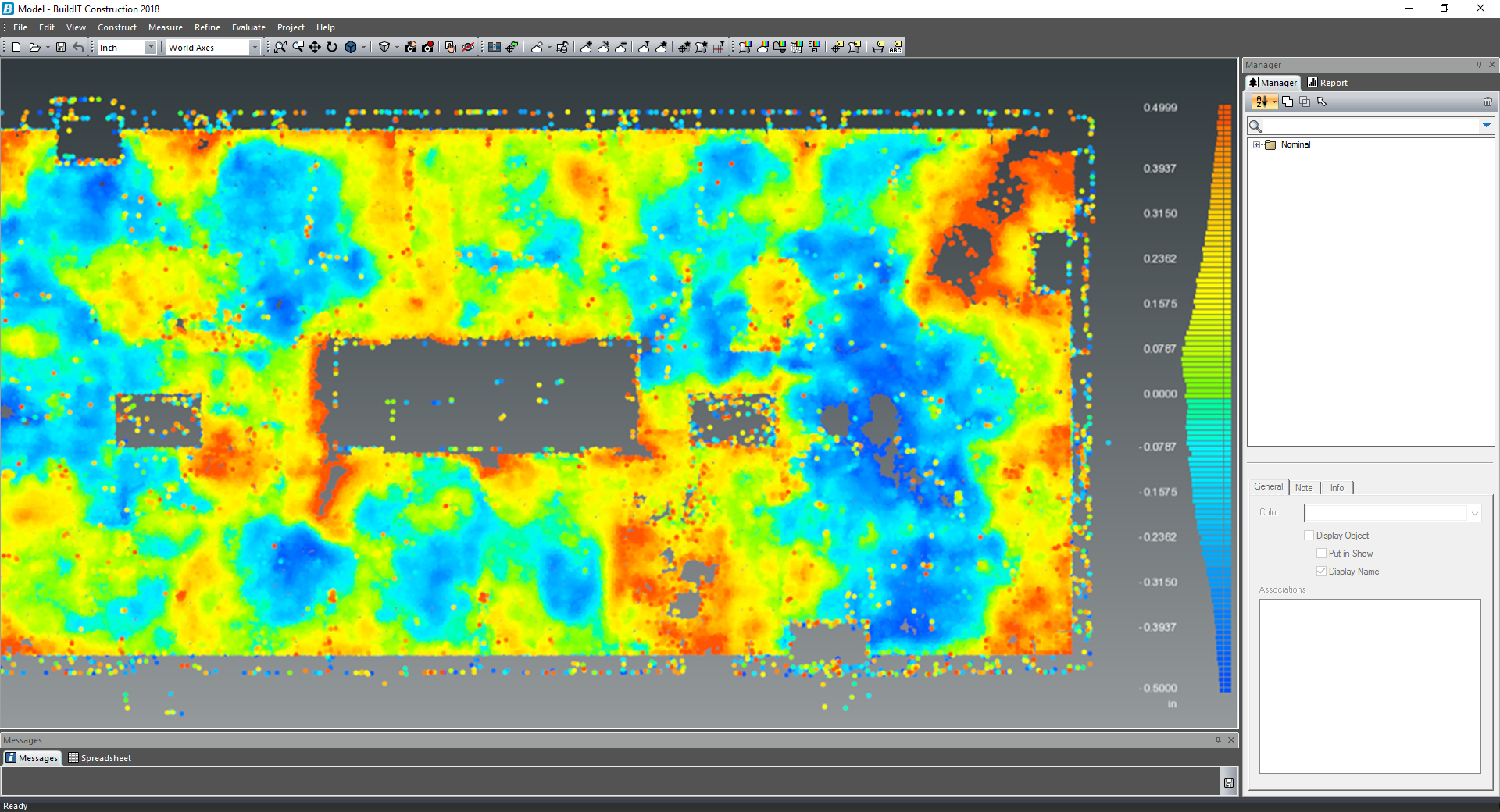Toggle the Put in Show checkbox
Screen dimensions: 1500x812
(x=1322, y=554)
